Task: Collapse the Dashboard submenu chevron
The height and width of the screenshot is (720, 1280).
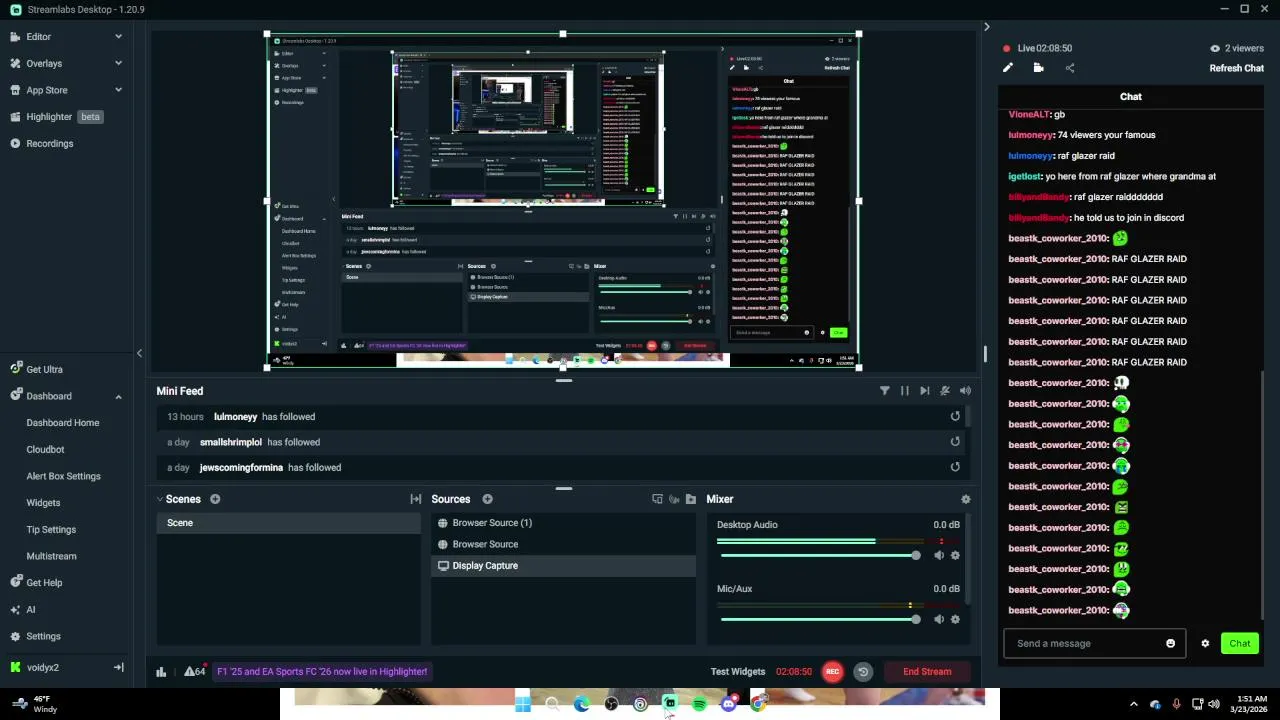Action: tap(118, 397)
